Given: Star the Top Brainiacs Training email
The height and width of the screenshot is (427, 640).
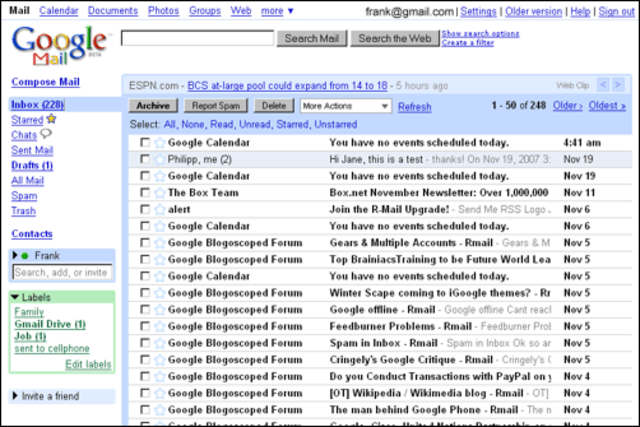Looking at the screenshot, I should tap(160, 260).
